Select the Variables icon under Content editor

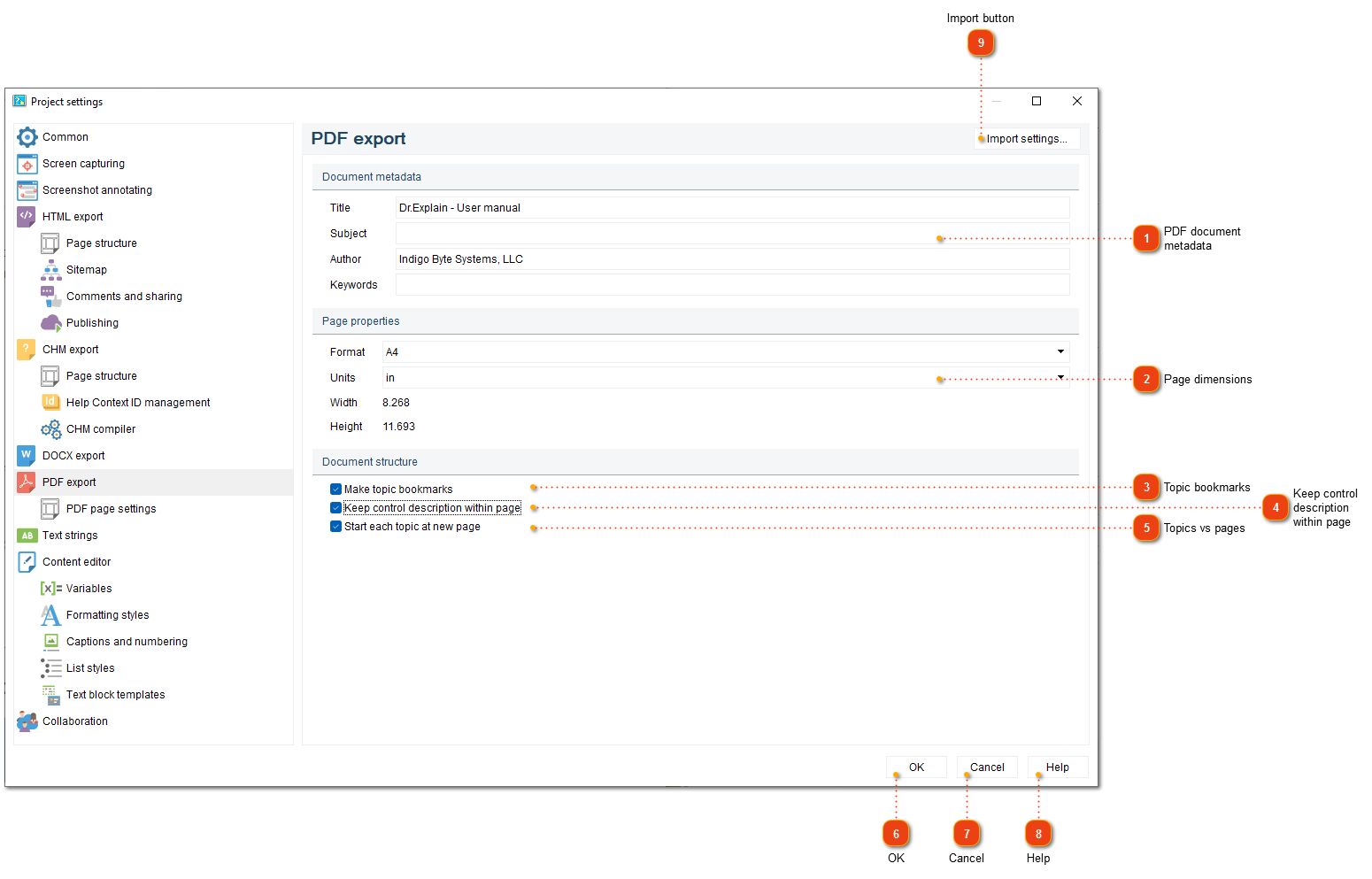point(50,588)
